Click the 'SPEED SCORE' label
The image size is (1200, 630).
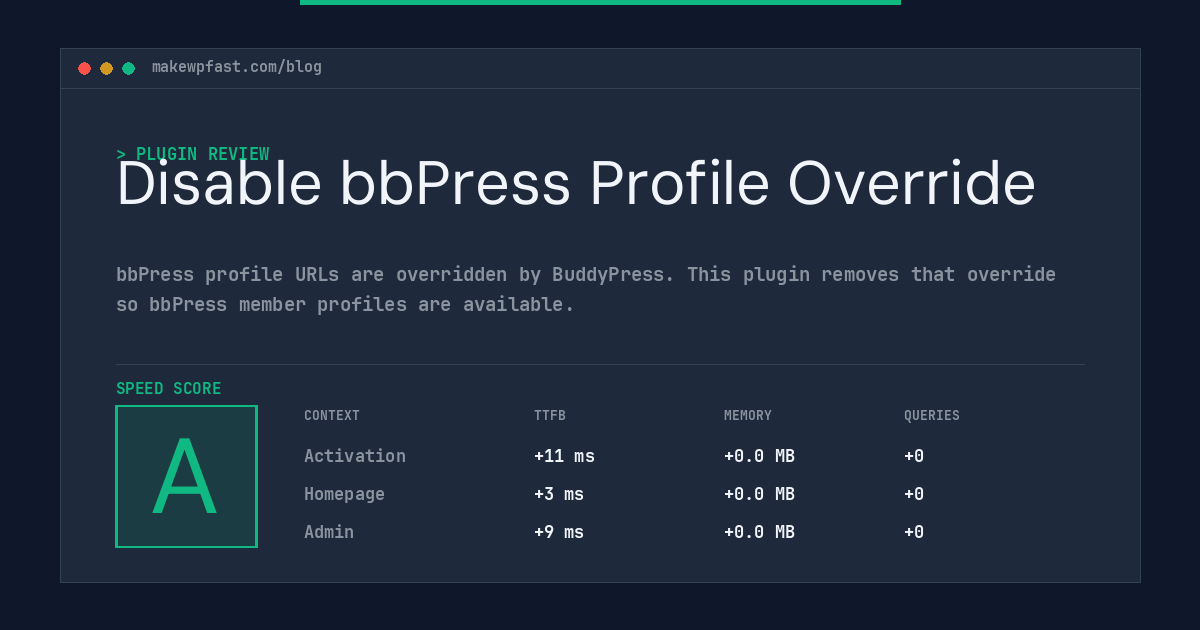pyautogui.click(x=169, y=389)
